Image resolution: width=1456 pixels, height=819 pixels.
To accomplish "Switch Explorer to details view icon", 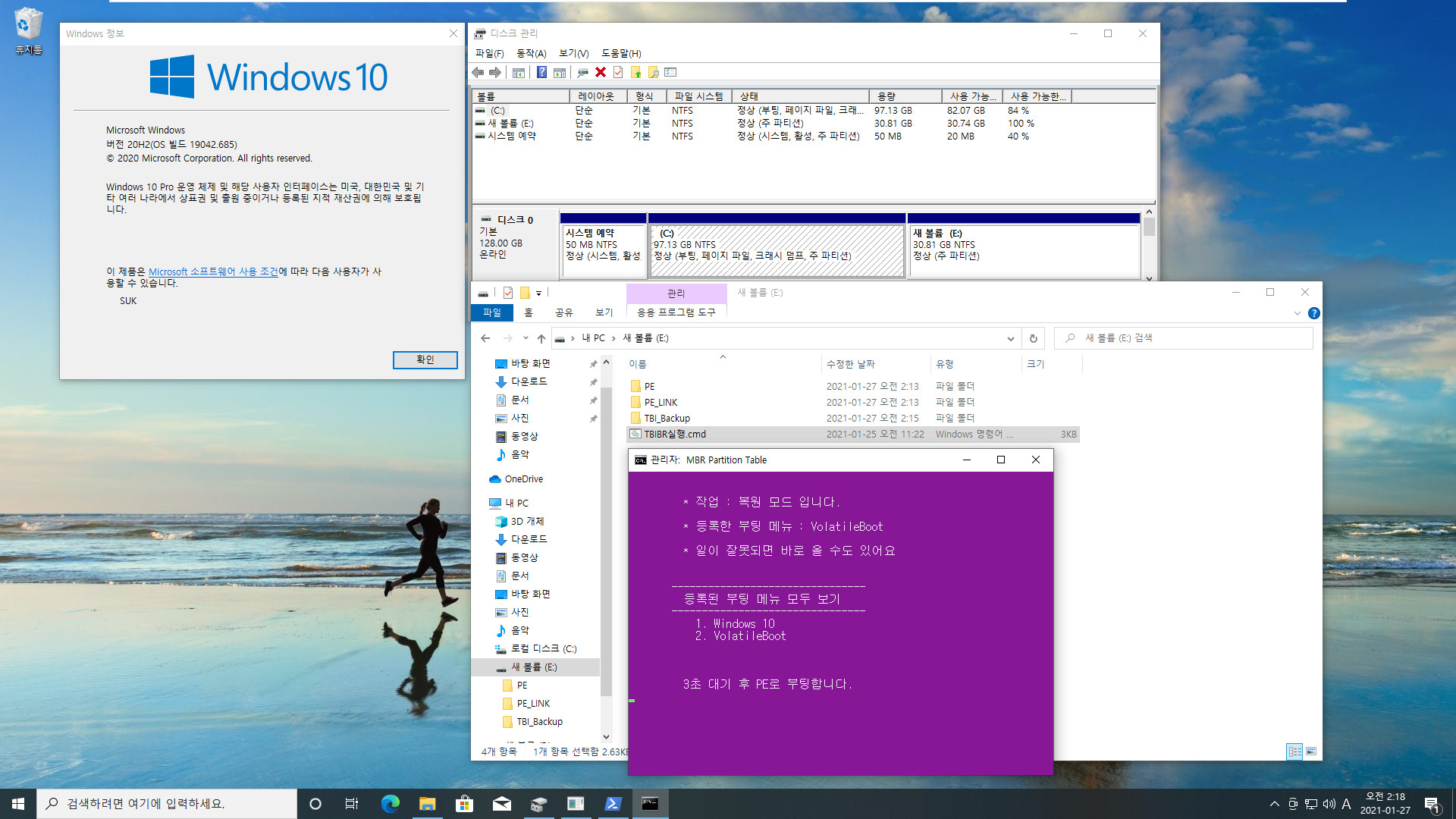I will pos(1294,752).
